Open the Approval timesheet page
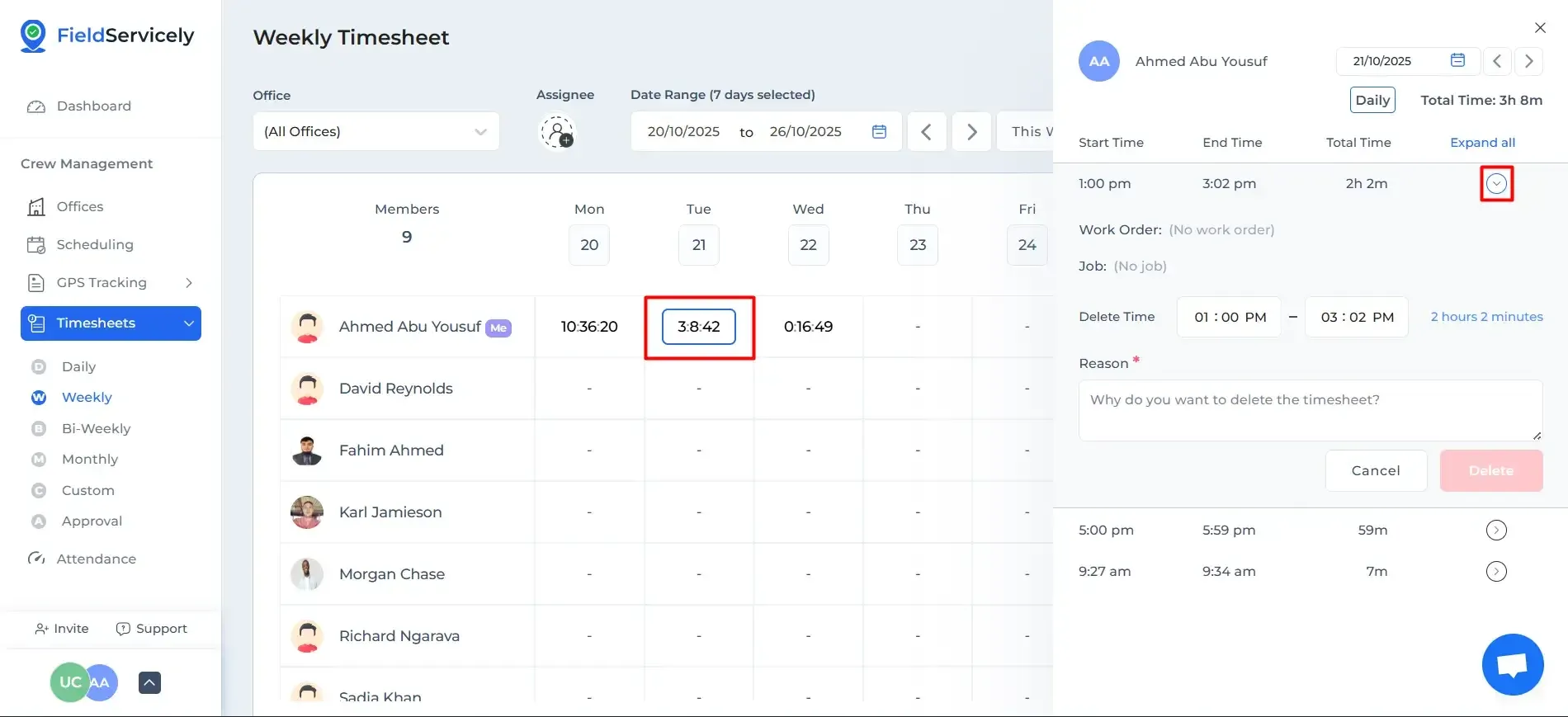The height and width of the screenshot is (717, 1568). [x=92, y=521]
